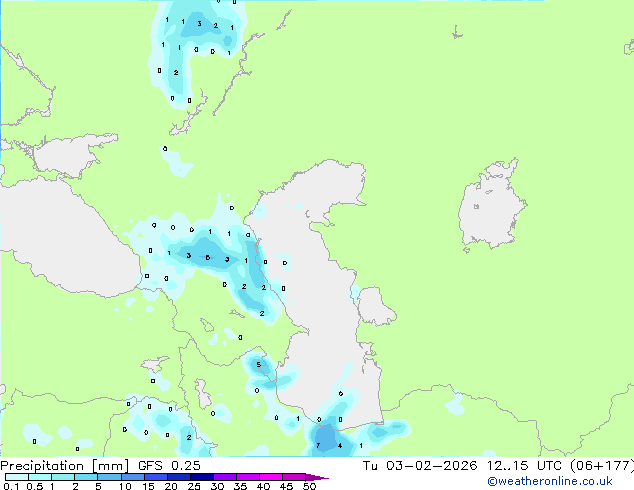Click the legend value '25'
This screenshot has height=490, width=634.
coord(194,486)
